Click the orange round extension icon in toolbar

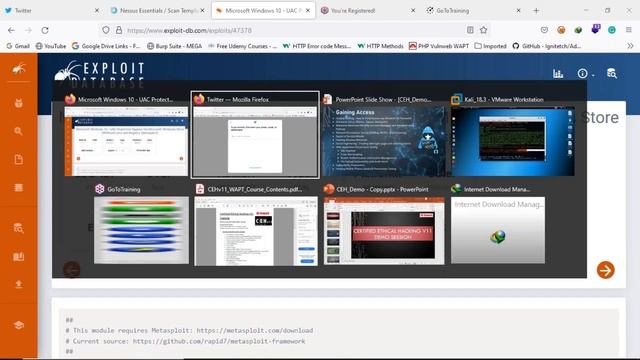click(x=561, y=30)
